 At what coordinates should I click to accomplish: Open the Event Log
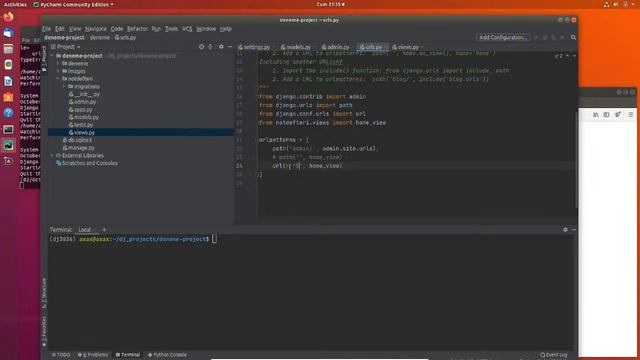click(553, 355)
